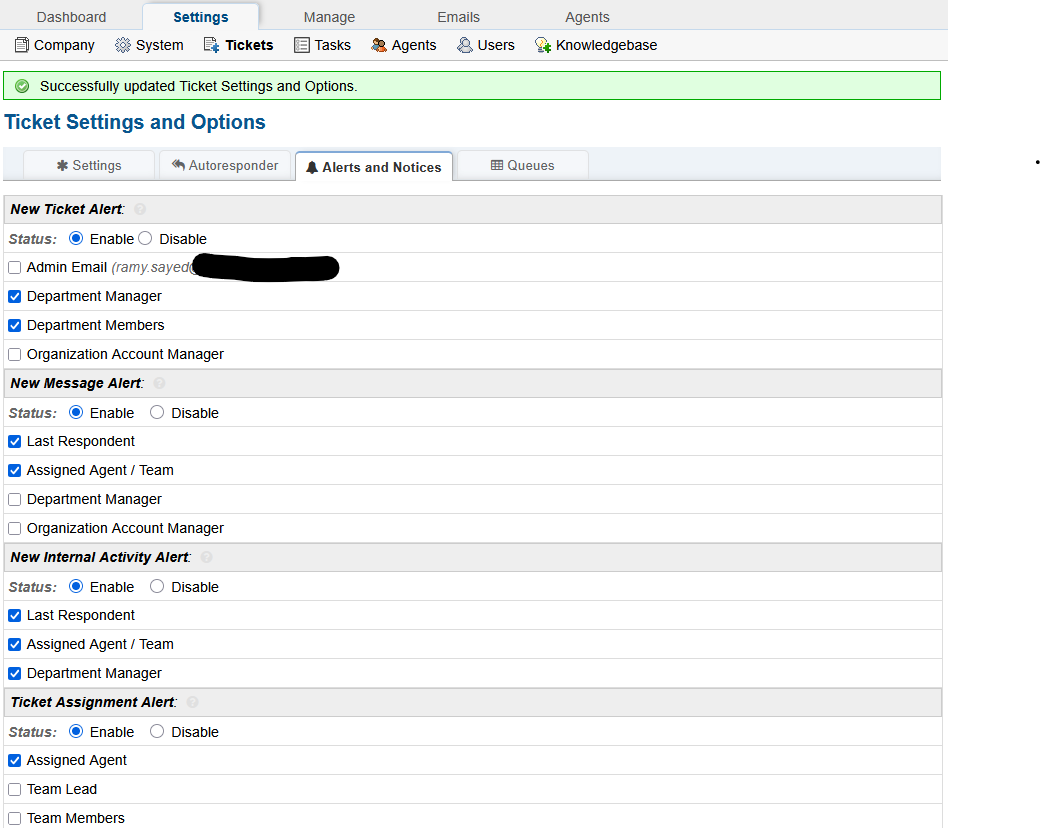This screenshot has width=1040, height=828.
Task: Click the Users icon in the sub-navigation
Action: (465, 45)
